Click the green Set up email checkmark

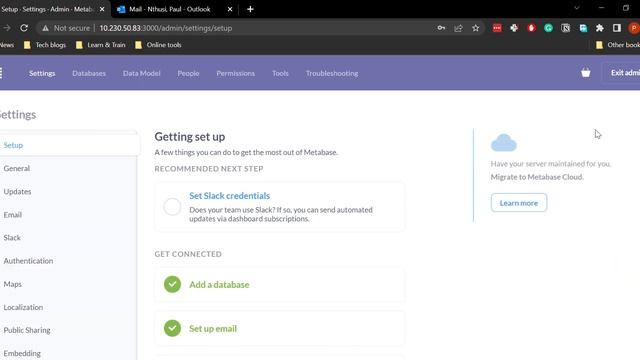(x=172, y=328)
